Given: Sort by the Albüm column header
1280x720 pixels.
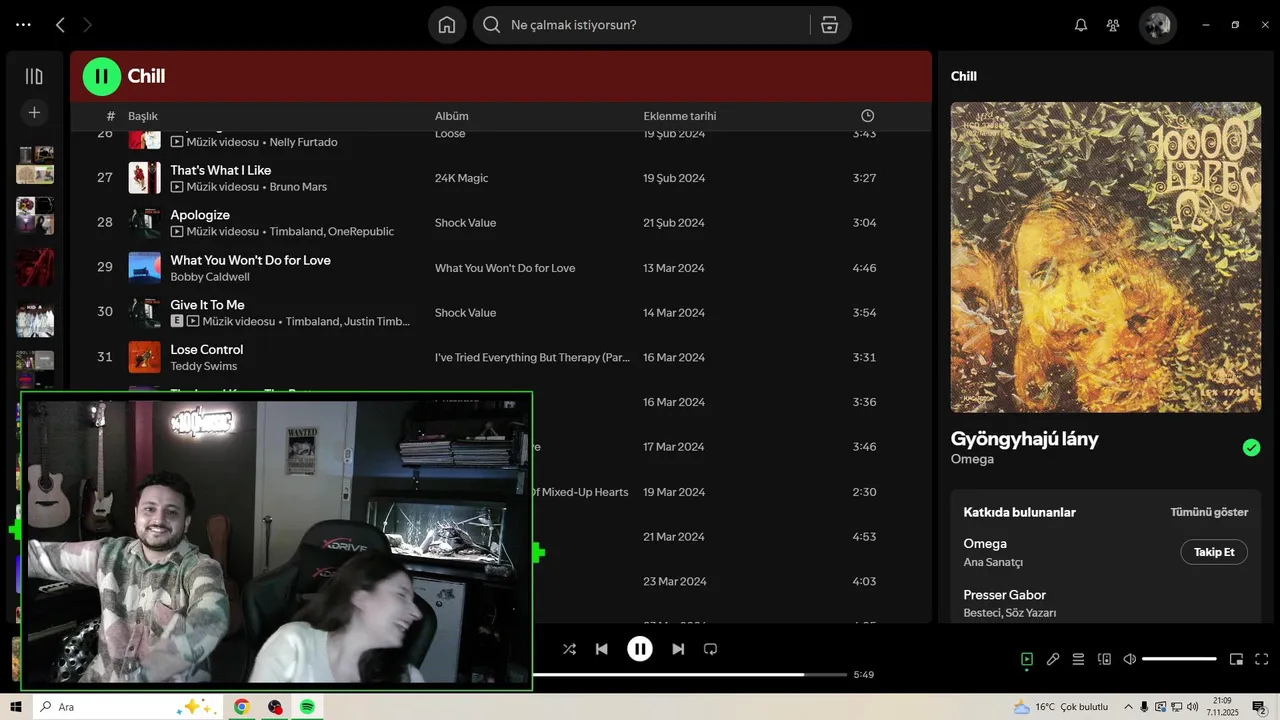Looking at the screenshot, I should [x=452, y=116].
